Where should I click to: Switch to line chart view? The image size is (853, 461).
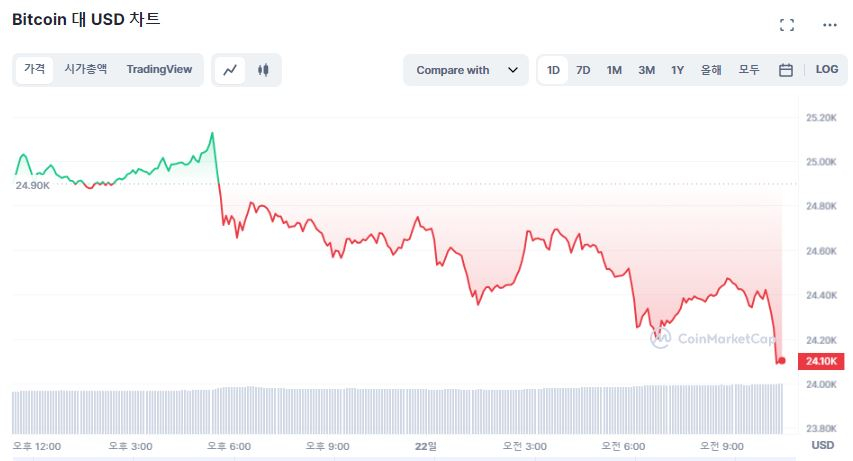click(x=230, y=70)
